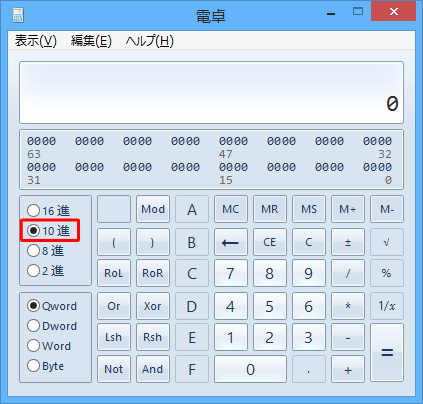Click the number 9 key
The height and width of the screenshot is (404, 423).
(x=309, y=273)
